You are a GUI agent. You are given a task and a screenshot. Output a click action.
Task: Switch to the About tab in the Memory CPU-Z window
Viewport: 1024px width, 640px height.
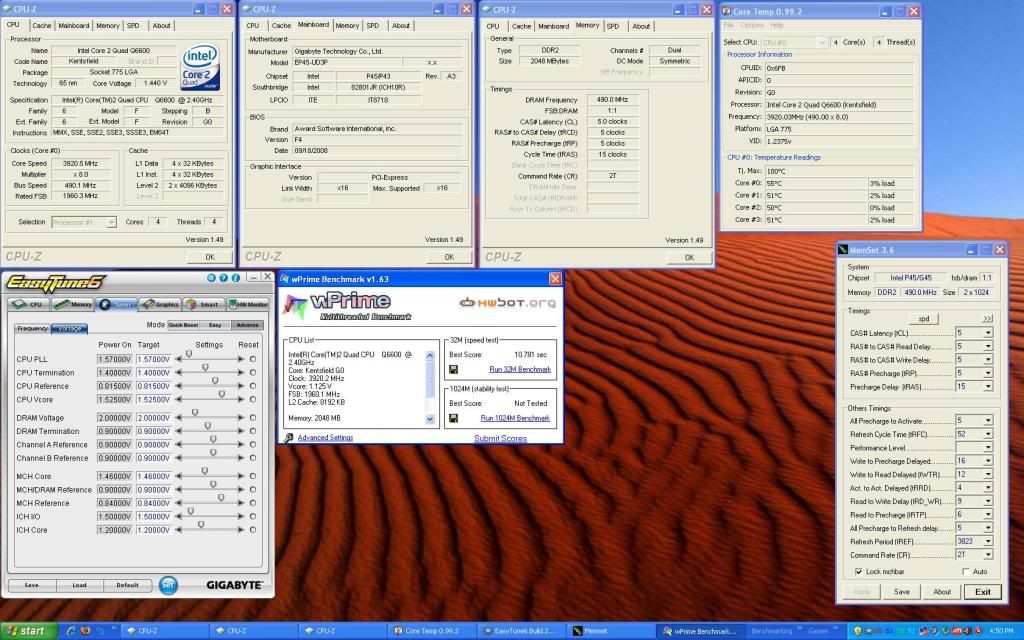[x=641, y=26]
